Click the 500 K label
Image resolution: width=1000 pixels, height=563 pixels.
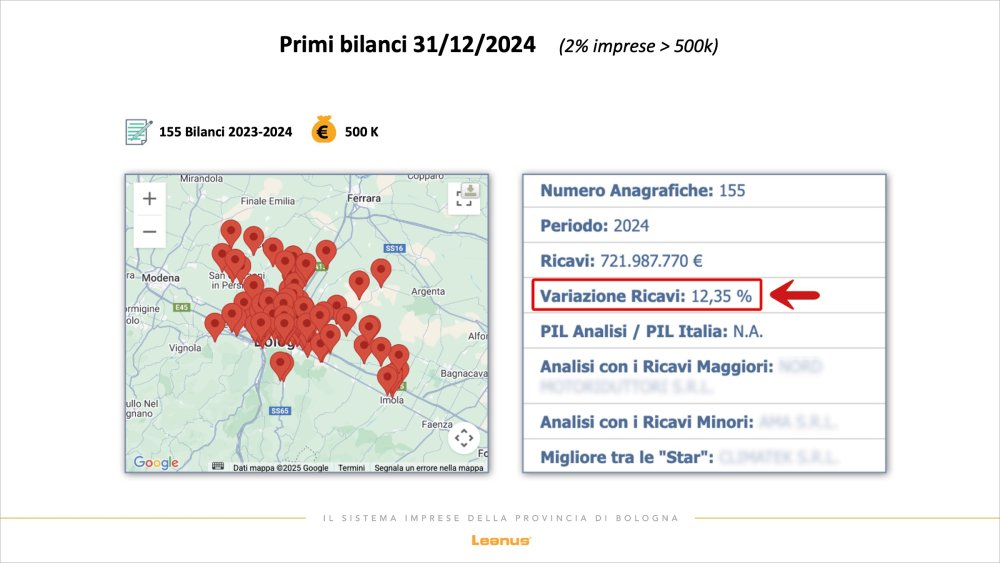[x=362, y=132]
